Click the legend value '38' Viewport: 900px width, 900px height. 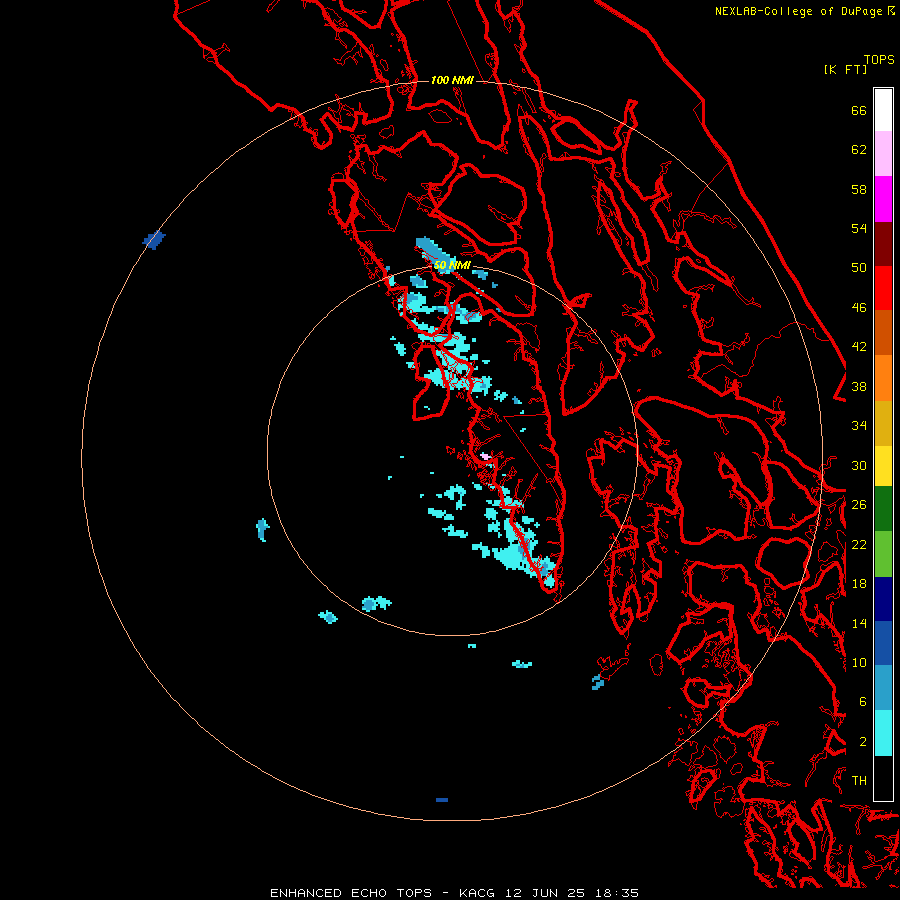coord(859,386)
